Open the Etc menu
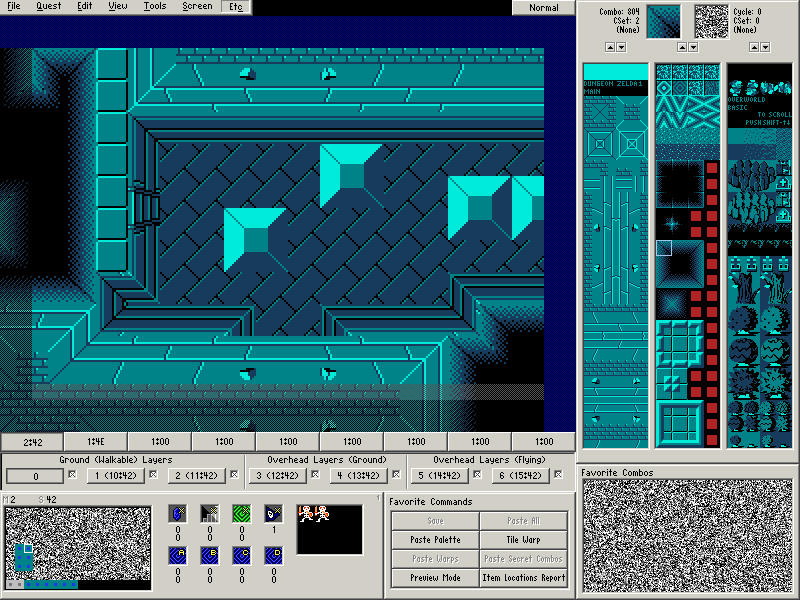800x600 pixels. point(236,7)
